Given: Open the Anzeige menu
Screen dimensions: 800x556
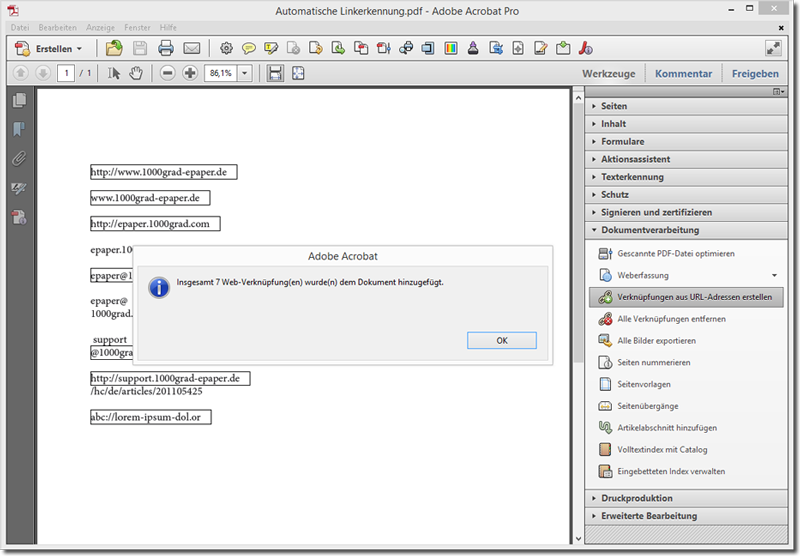Looking at the screenshot, I should click(101, 28).
